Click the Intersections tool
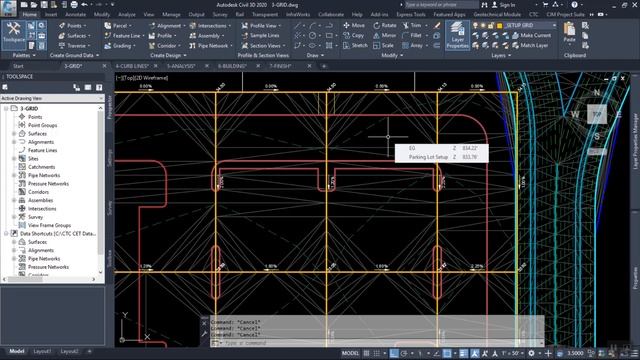The height and width of the screenshot is (360, 640). (x=209, y=26)
